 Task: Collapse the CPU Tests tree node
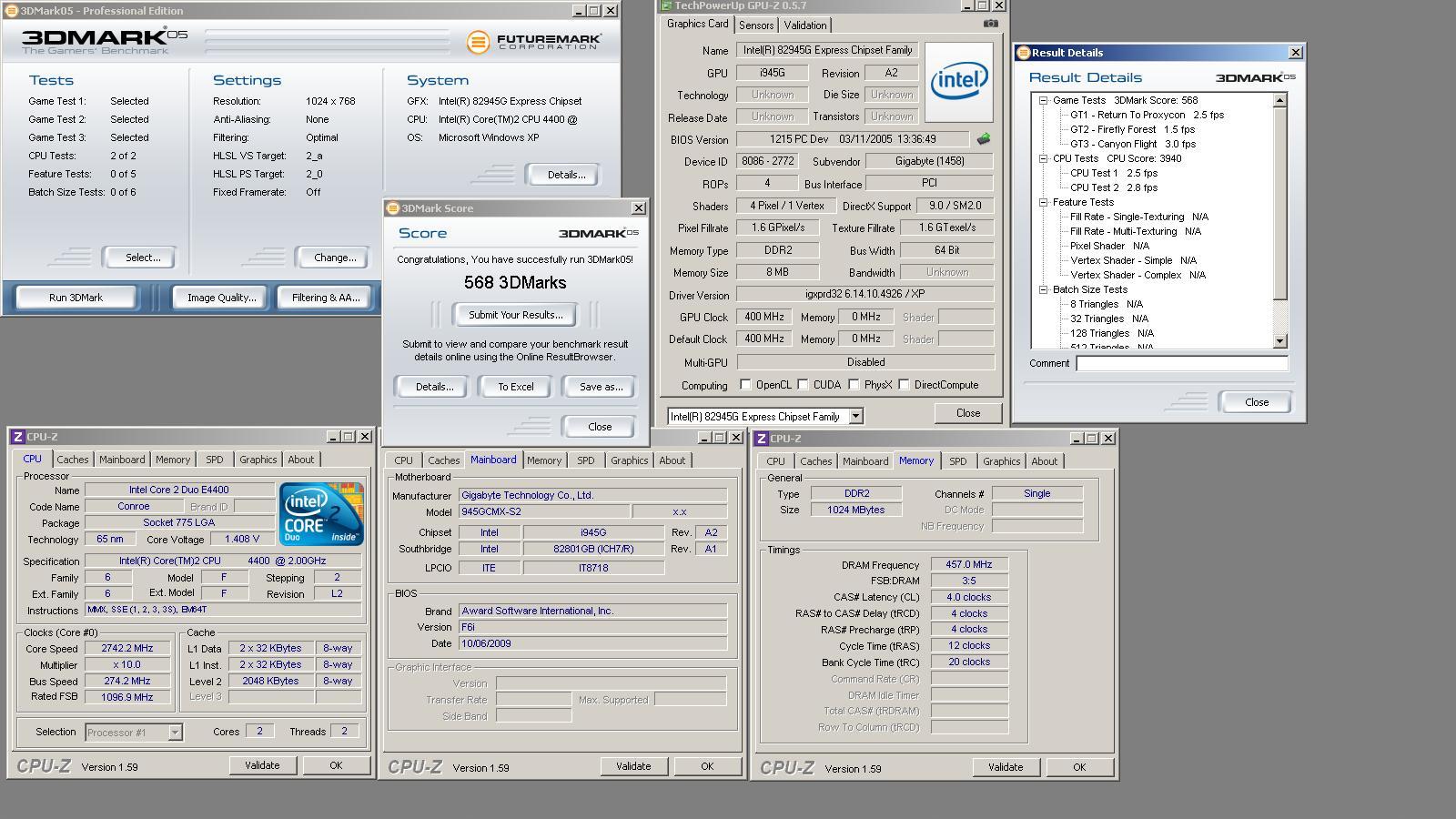click(1044, 158)
